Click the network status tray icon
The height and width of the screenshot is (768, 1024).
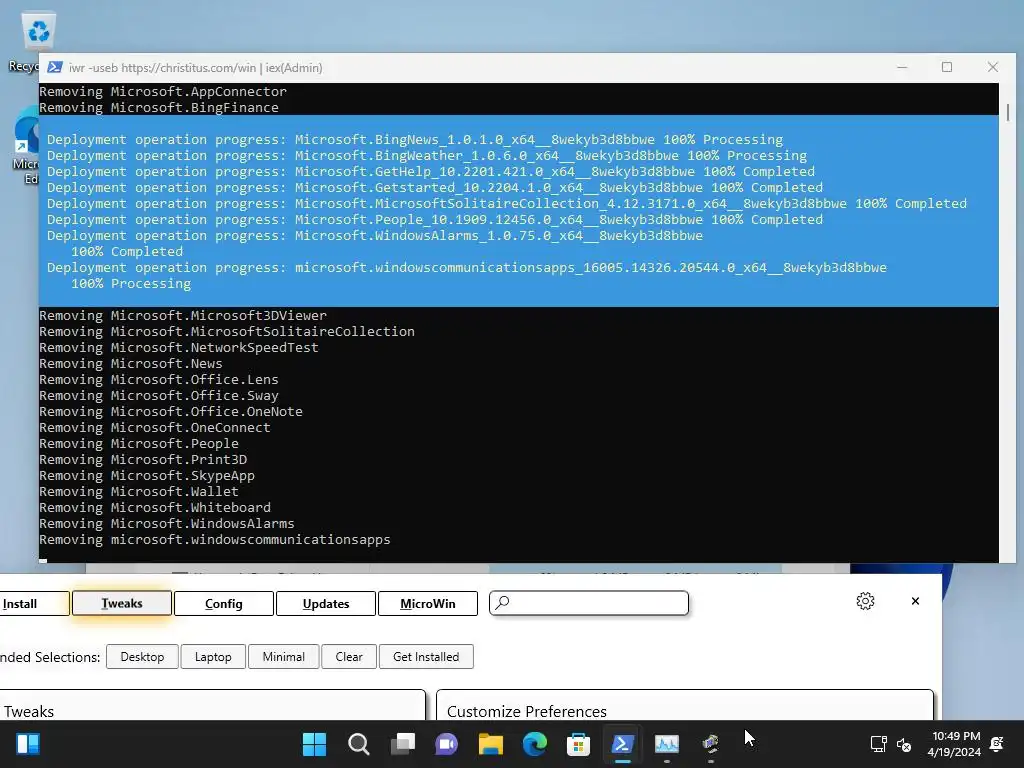878,744
